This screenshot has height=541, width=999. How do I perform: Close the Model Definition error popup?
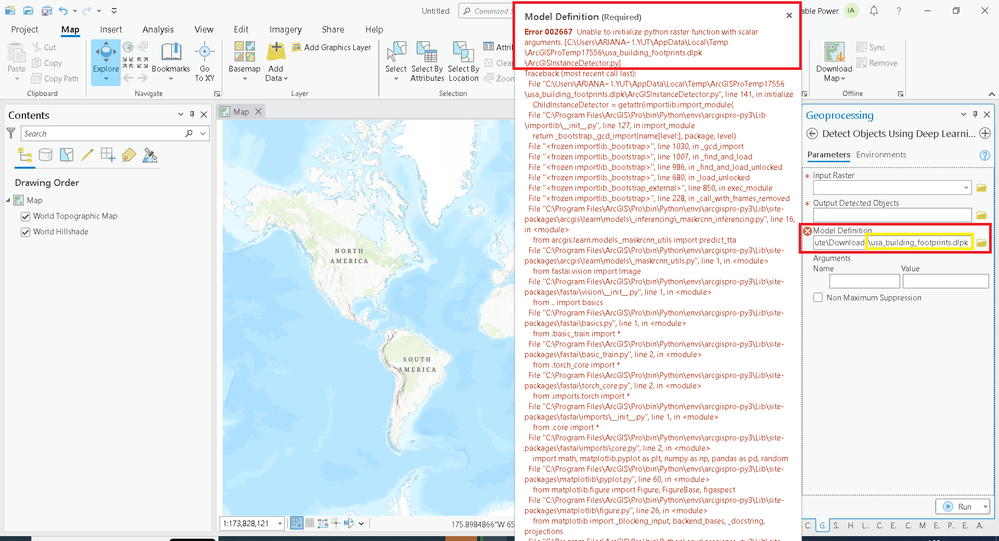coord(789,15)
